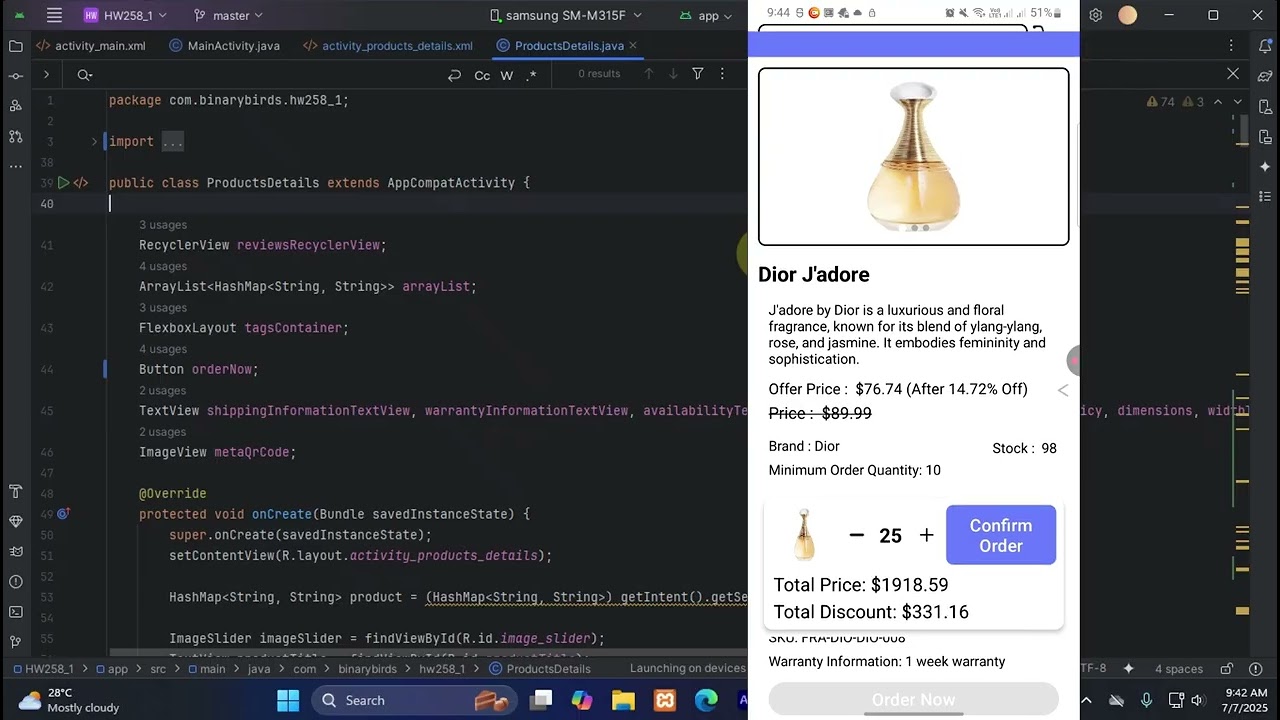
Task: Open Logcat tool window icon
Action: (15, 552)
